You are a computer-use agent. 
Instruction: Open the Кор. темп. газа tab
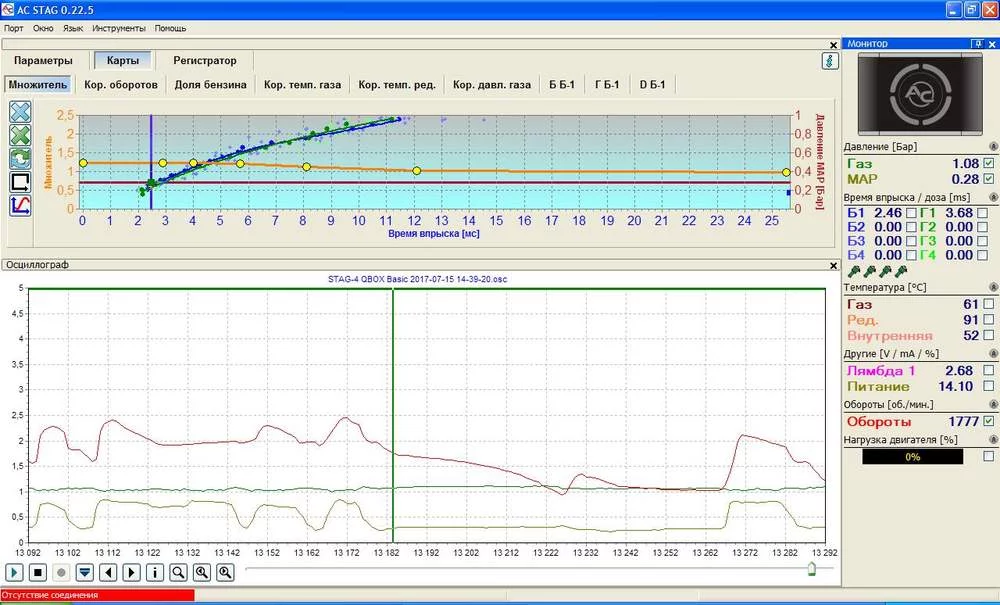click(x=302, y=84)
